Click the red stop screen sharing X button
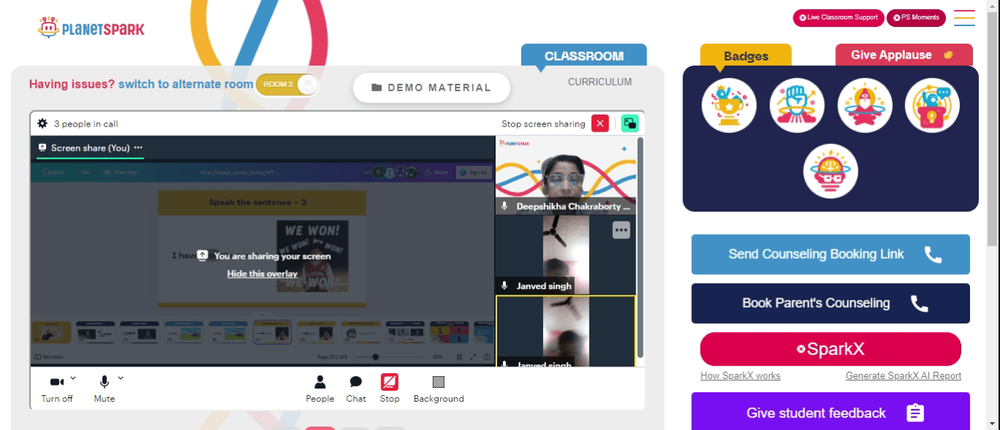Image resolution: width=1000 pixels, height=430 pixels. [600, 124]
